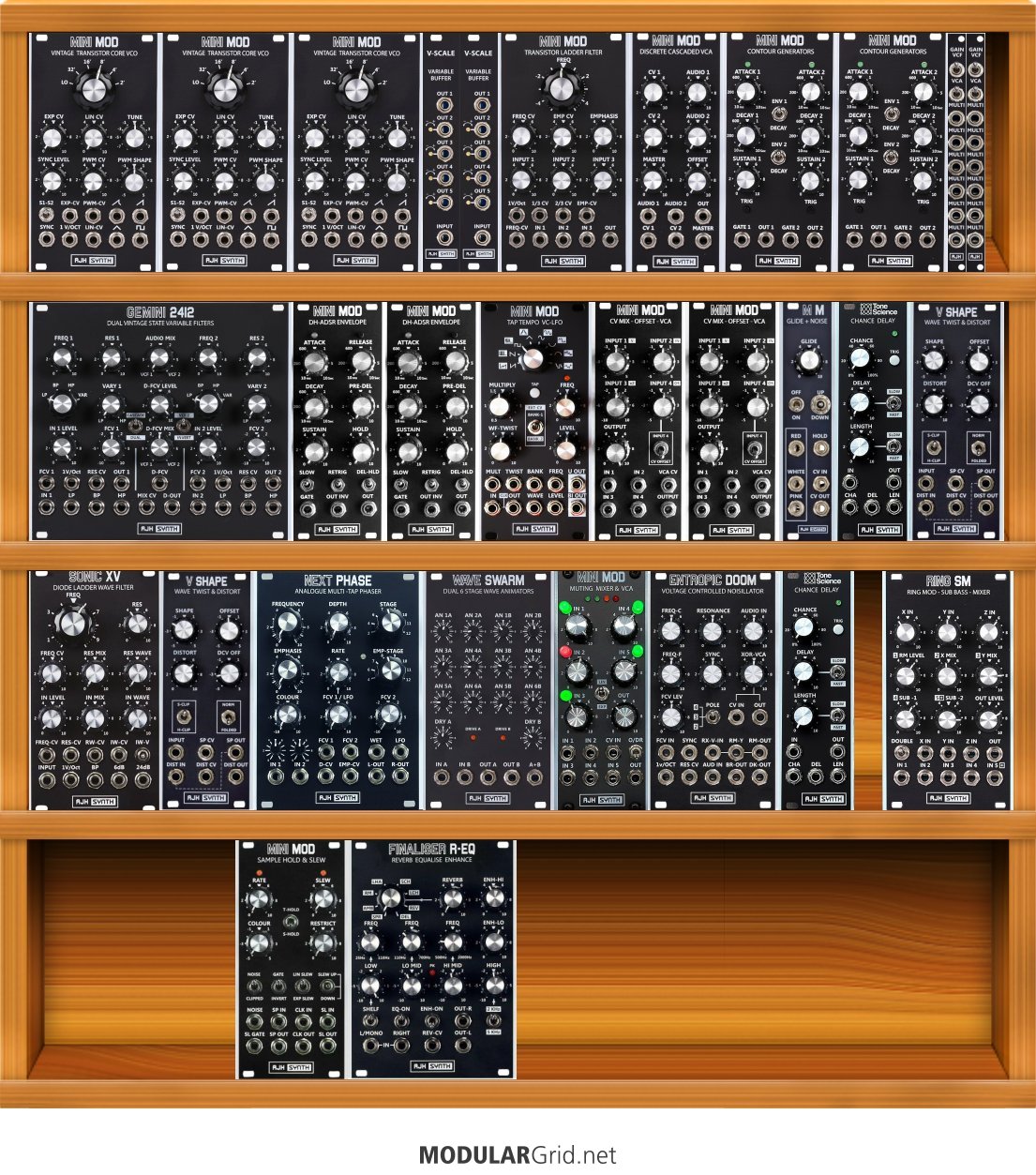Screen dimensions: 1036x1175
Task: Click the L-OUT jack on Next Phase
Action: (376, 776)
